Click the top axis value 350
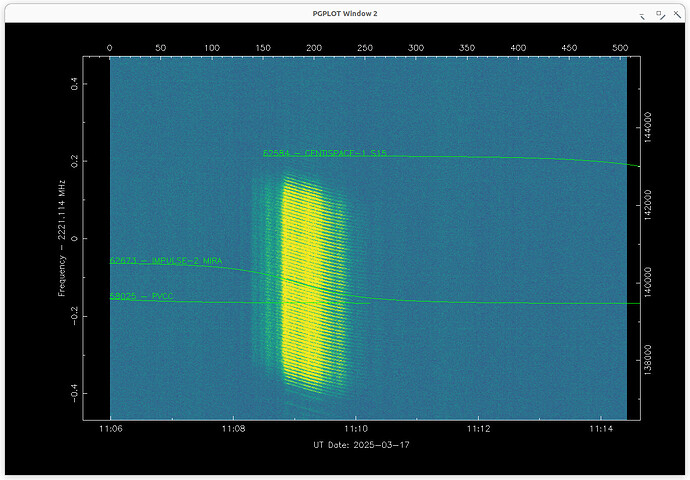This screenshot has height=480, width=690. point(467,48)
